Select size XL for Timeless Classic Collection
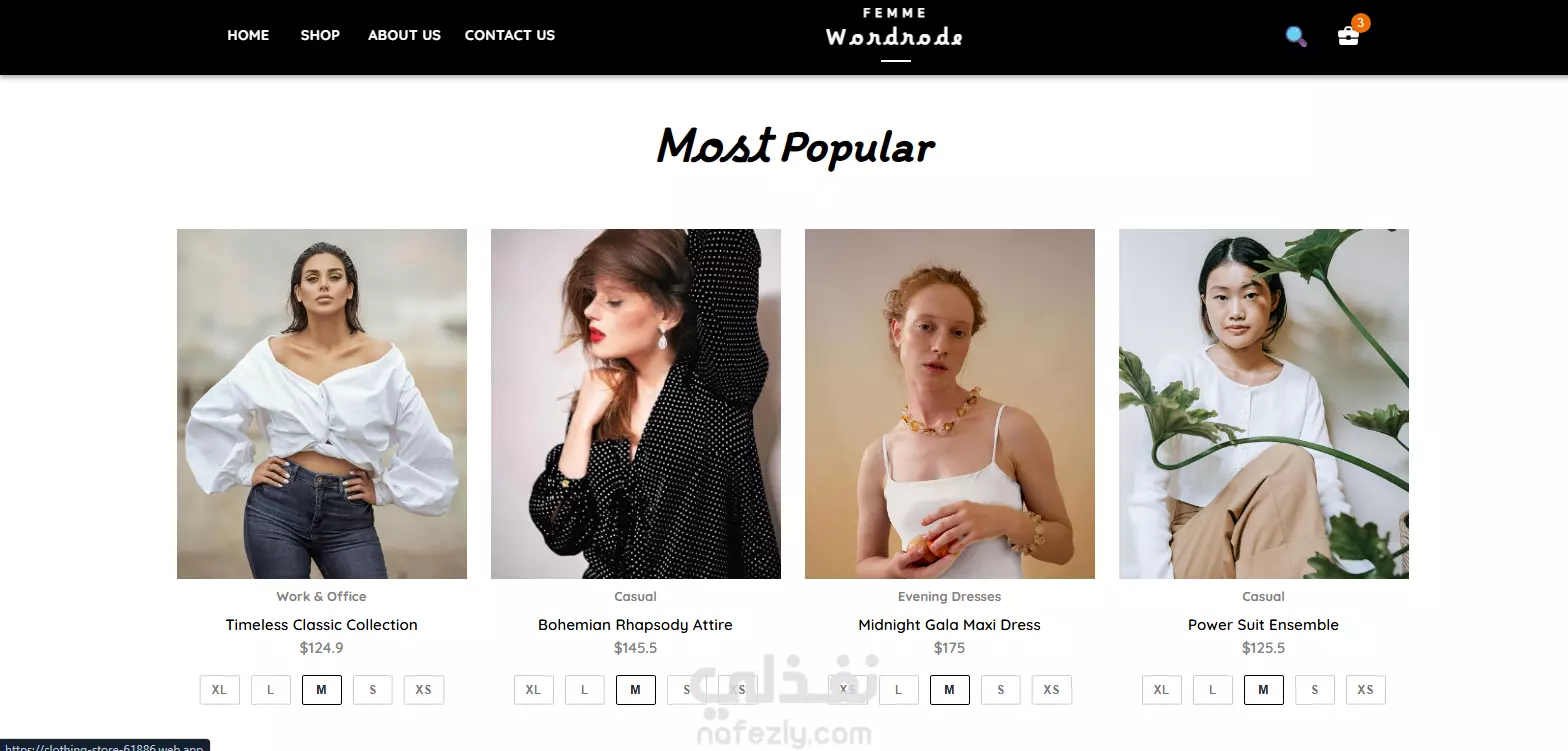This screenshot has width=1568, height=751. coord(220,690)
